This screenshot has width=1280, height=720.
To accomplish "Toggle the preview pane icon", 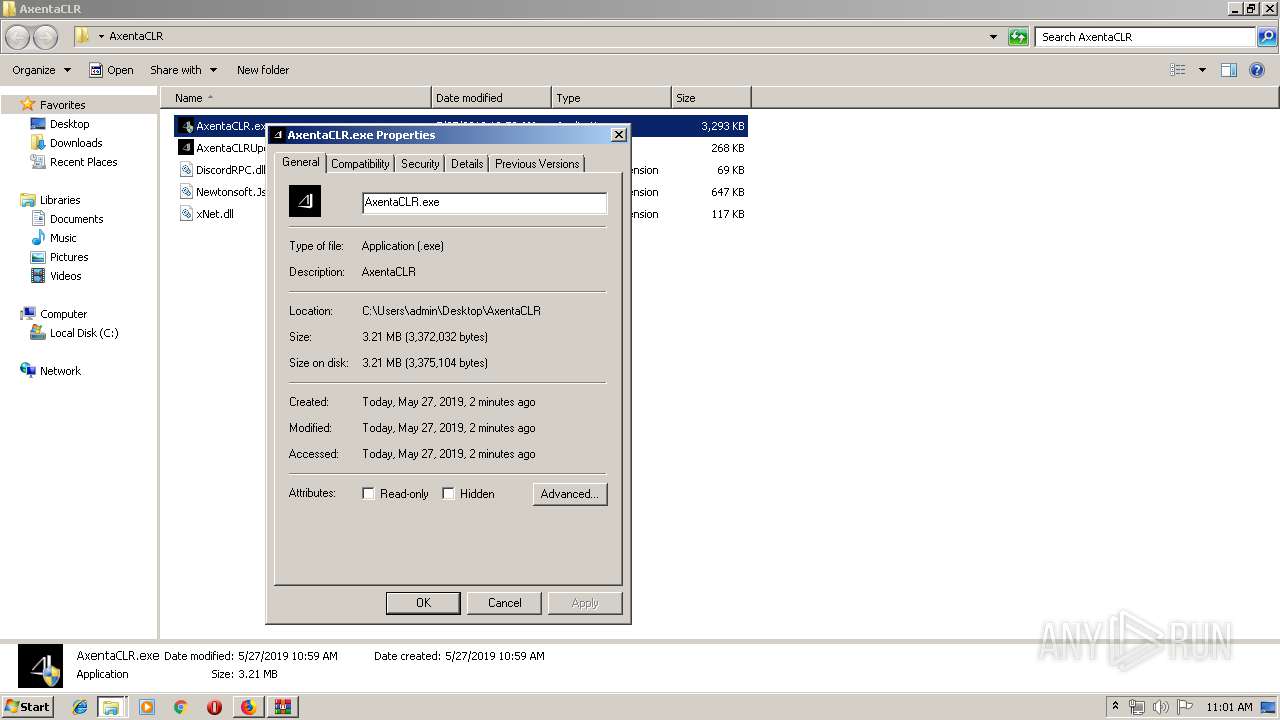I will 1229,70.
